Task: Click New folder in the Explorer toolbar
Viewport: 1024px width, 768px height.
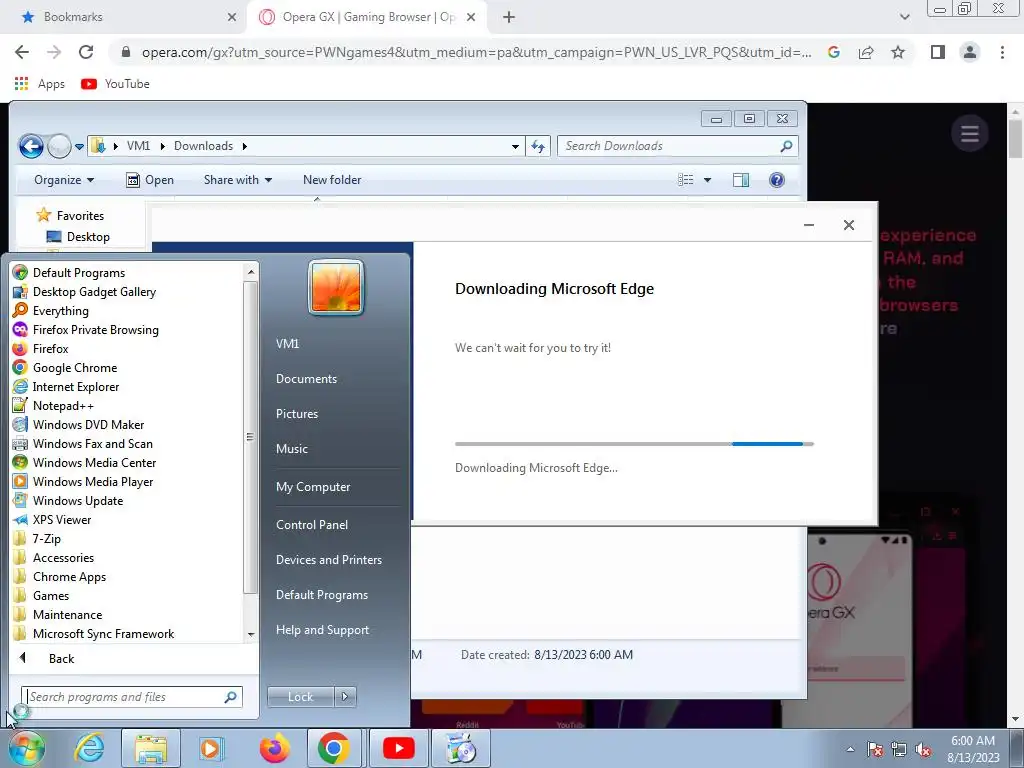Action: pos(332,180)
